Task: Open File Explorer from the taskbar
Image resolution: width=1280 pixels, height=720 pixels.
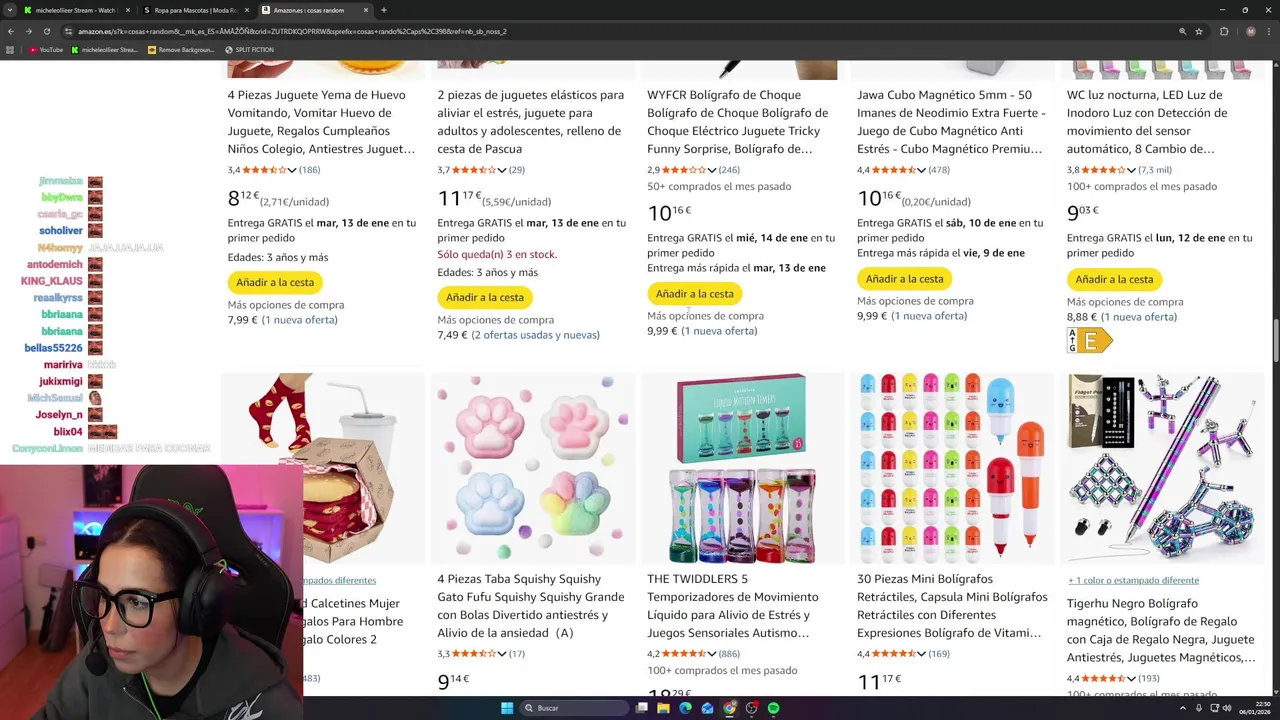Action: pos(663,708)
